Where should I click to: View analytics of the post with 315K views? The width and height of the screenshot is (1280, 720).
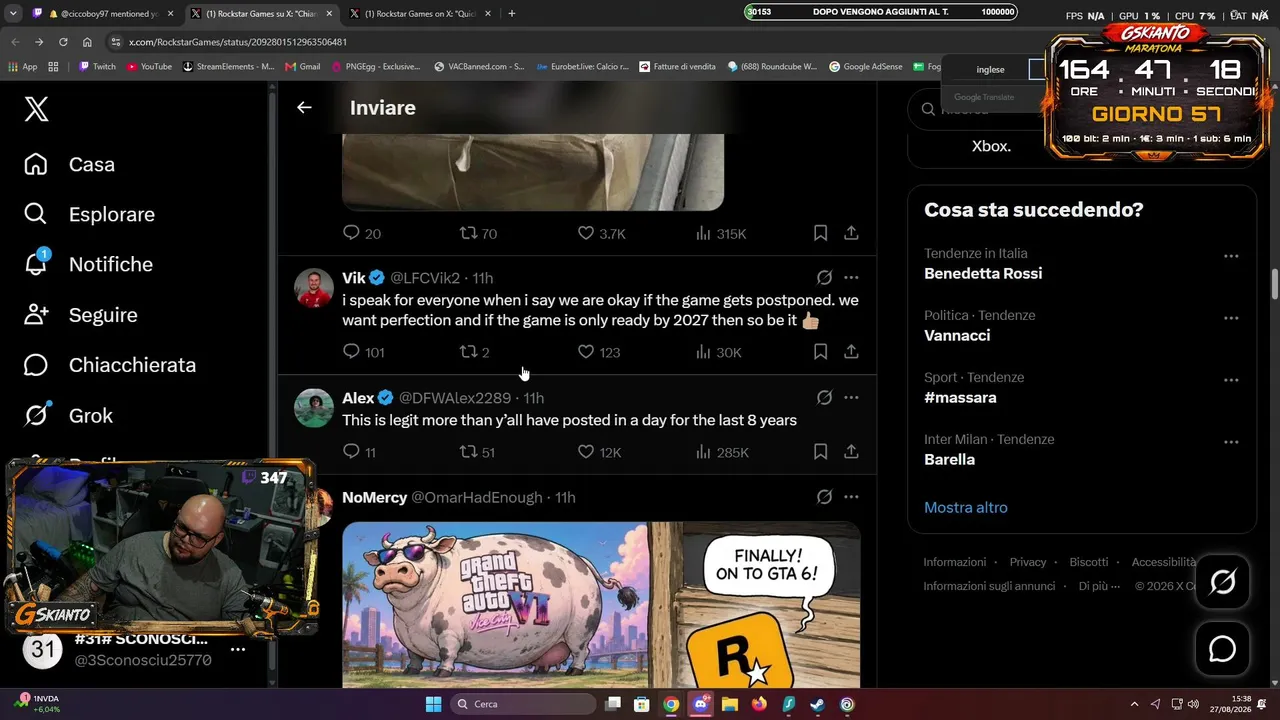(x=703, y=233)
